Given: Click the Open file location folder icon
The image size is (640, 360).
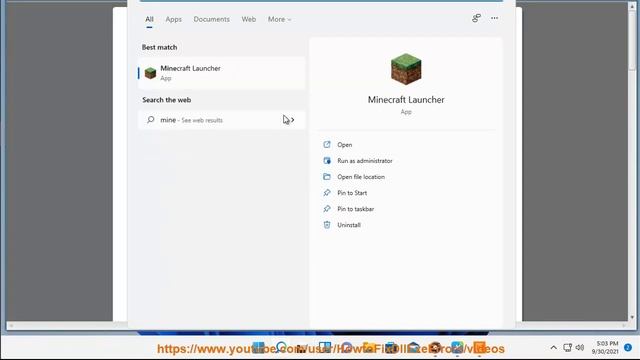Looking at the screenshot, I should (x=327, y=176).
